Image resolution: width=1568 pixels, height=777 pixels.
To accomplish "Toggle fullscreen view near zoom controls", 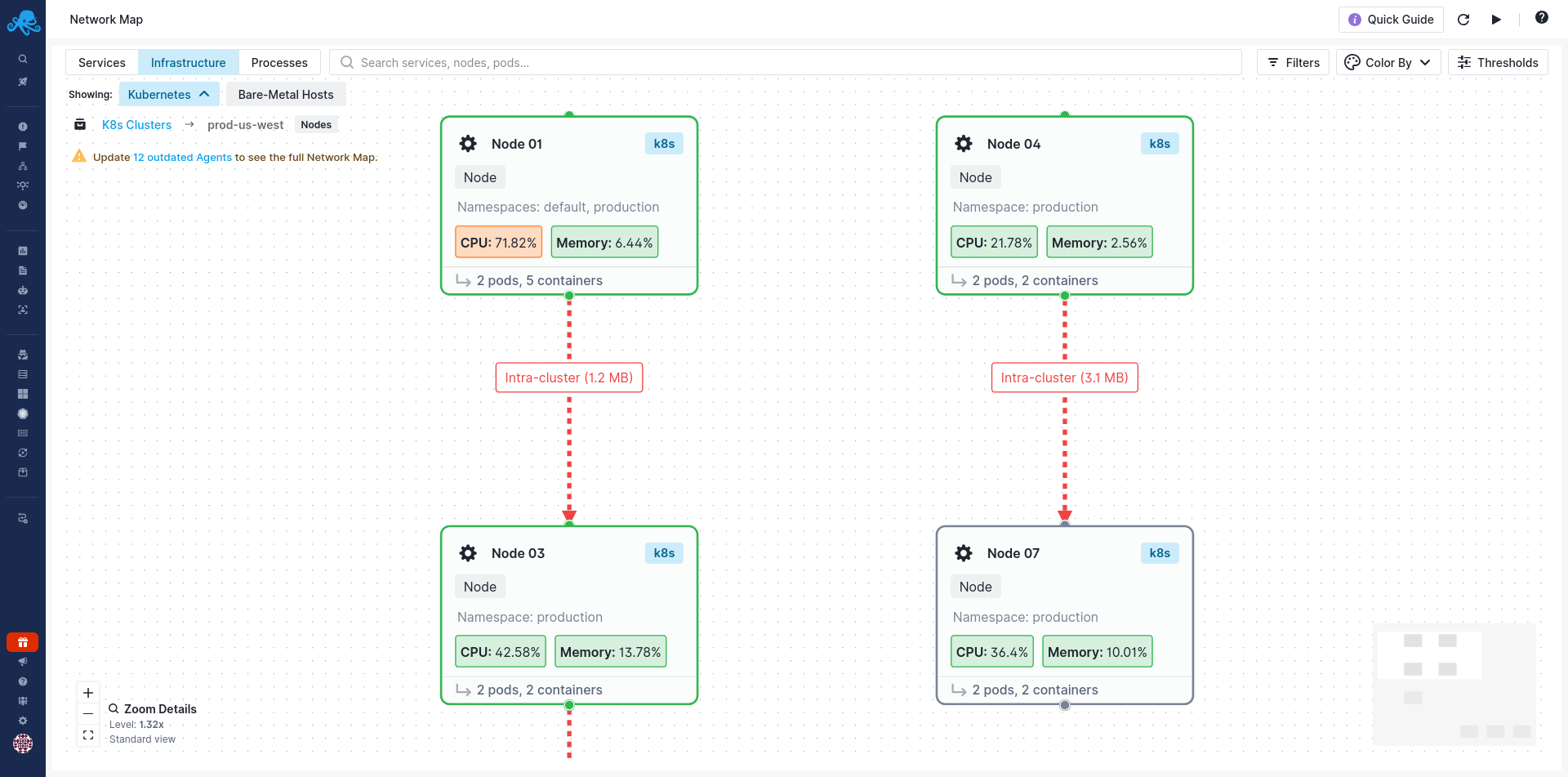I will tap(87, 735).
